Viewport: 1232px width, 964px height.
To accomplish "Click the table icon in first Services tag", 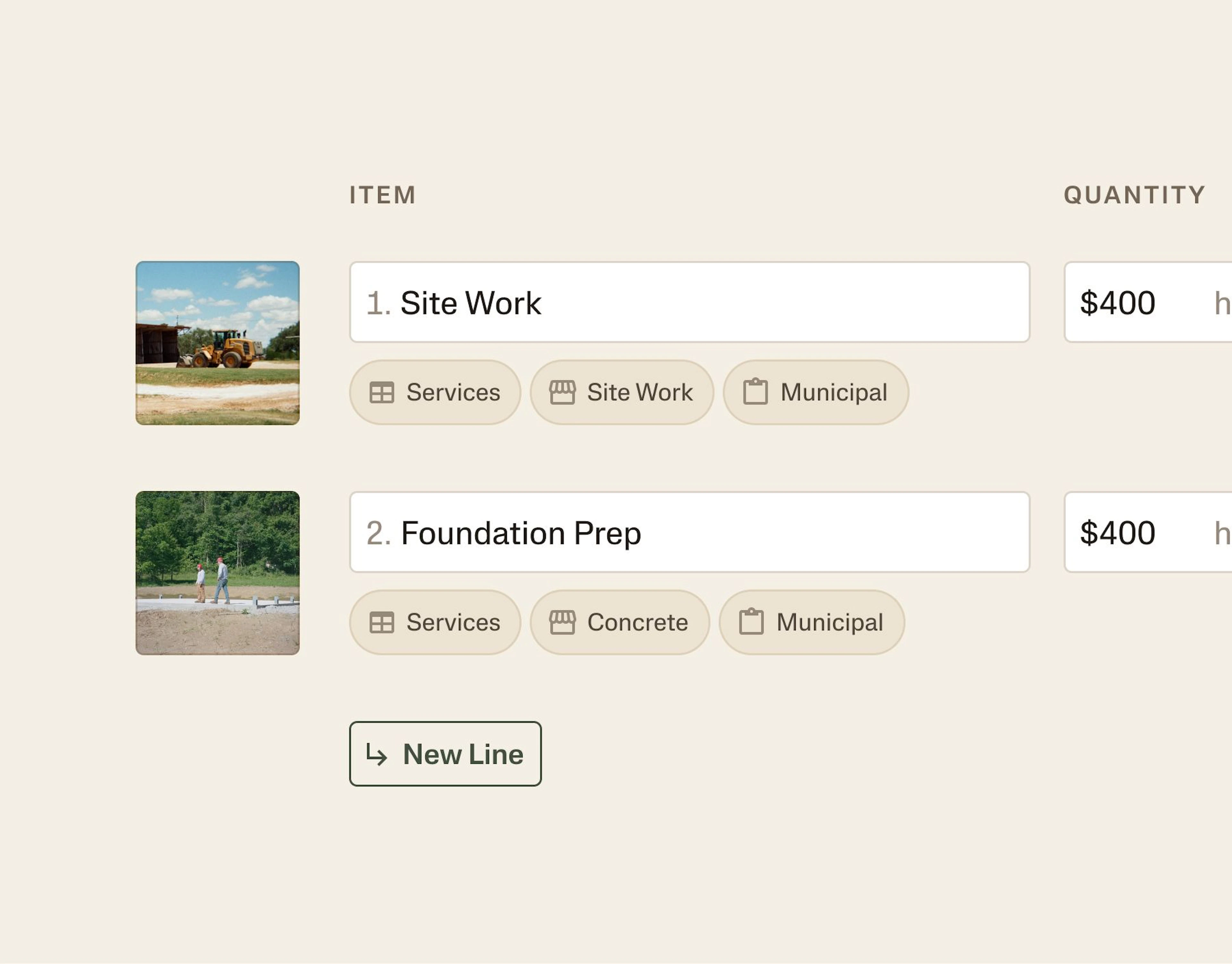I will [x=381, y=392].
